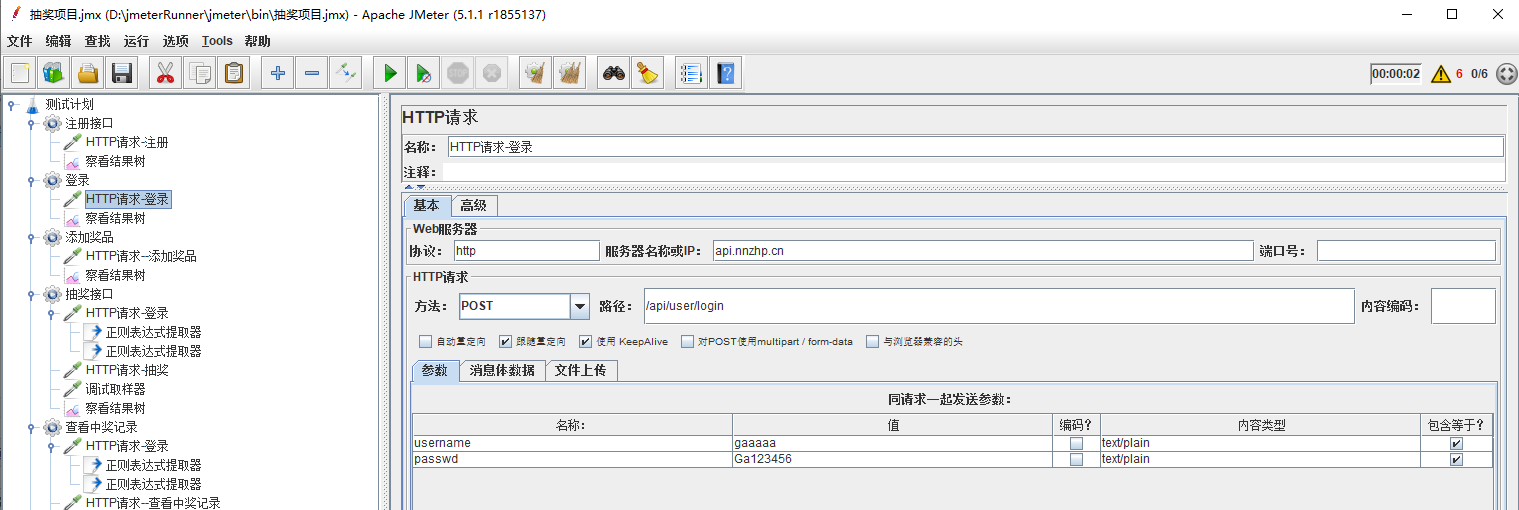The image size is (1519, 510).
Task: Enable the 自动重定向 checkbox
Action: pos(426,341)
